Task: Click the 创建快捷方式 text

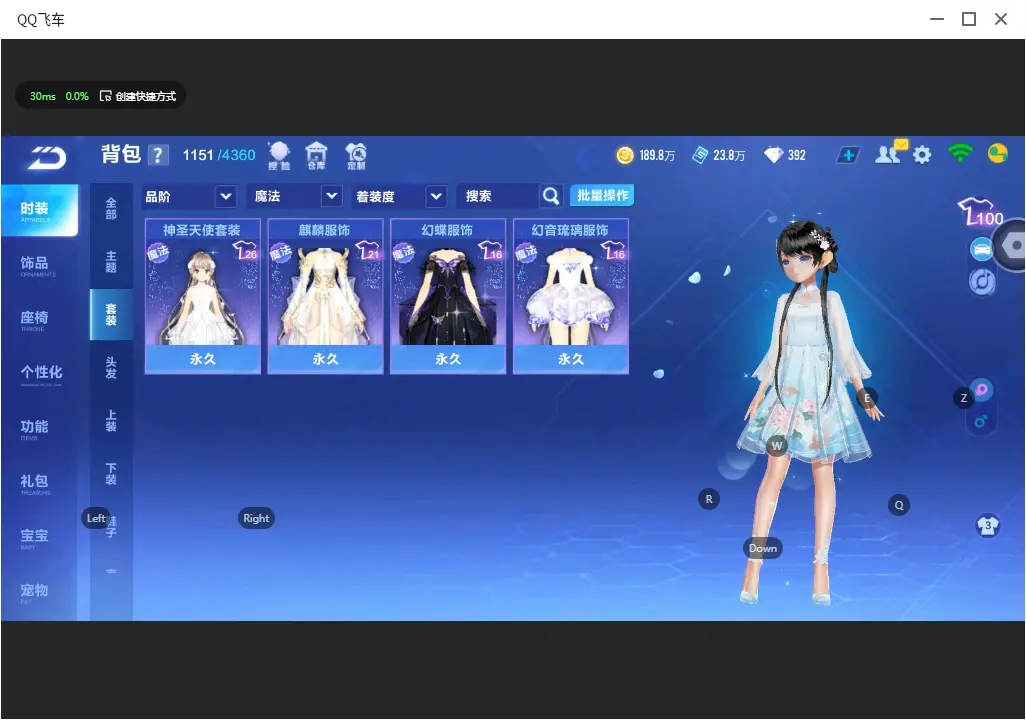Action: 145,96
